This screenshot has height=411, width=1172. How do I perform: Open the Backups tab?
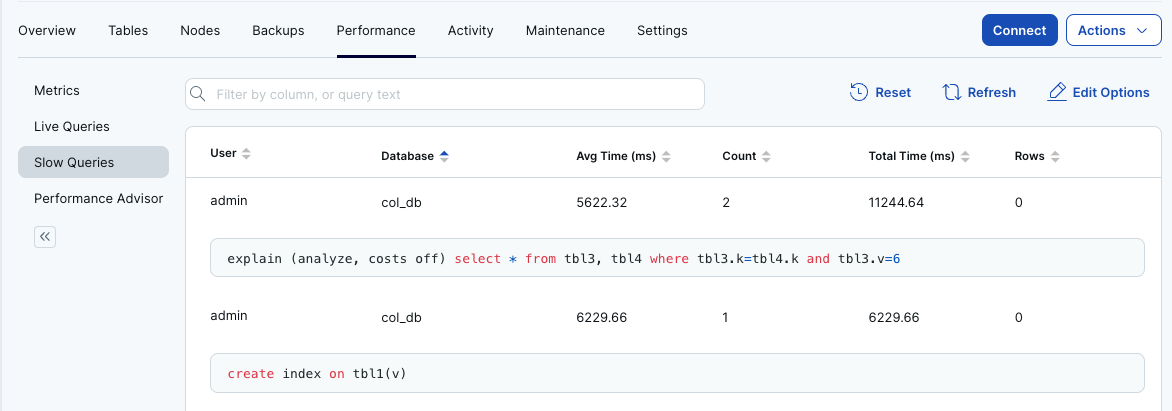pos(278,30)
